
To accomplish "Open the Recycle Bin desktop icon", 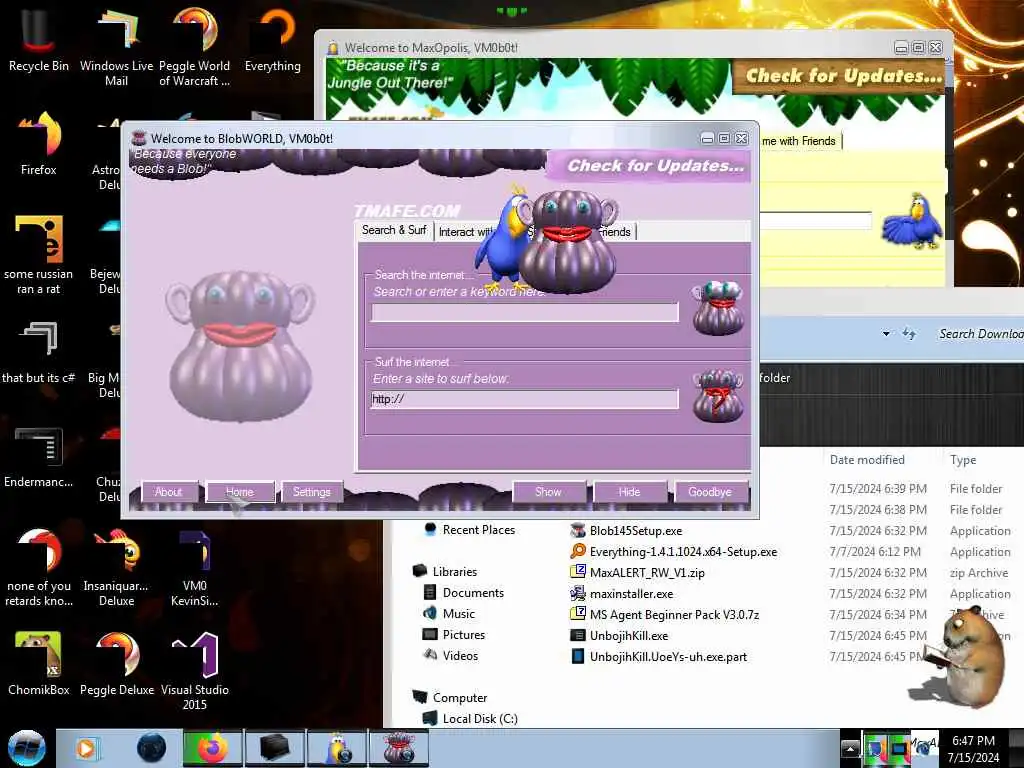I will click(x=39, y=39).
